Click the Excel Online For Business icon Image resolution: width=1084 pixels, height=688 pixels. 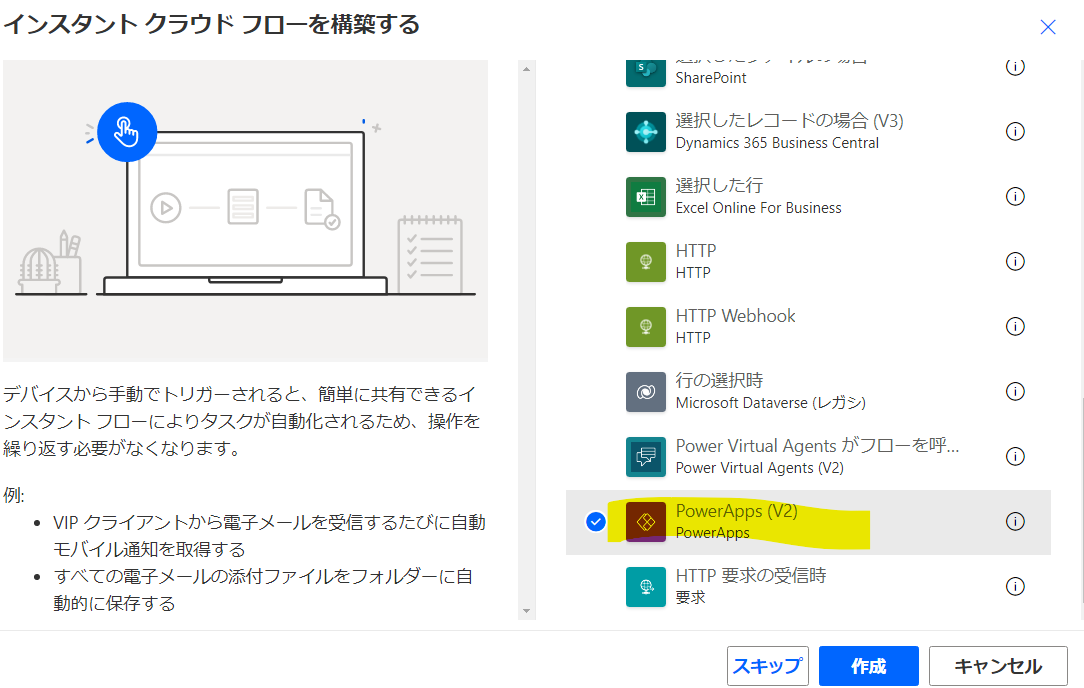pyautogui.click(x=646, y=197)
